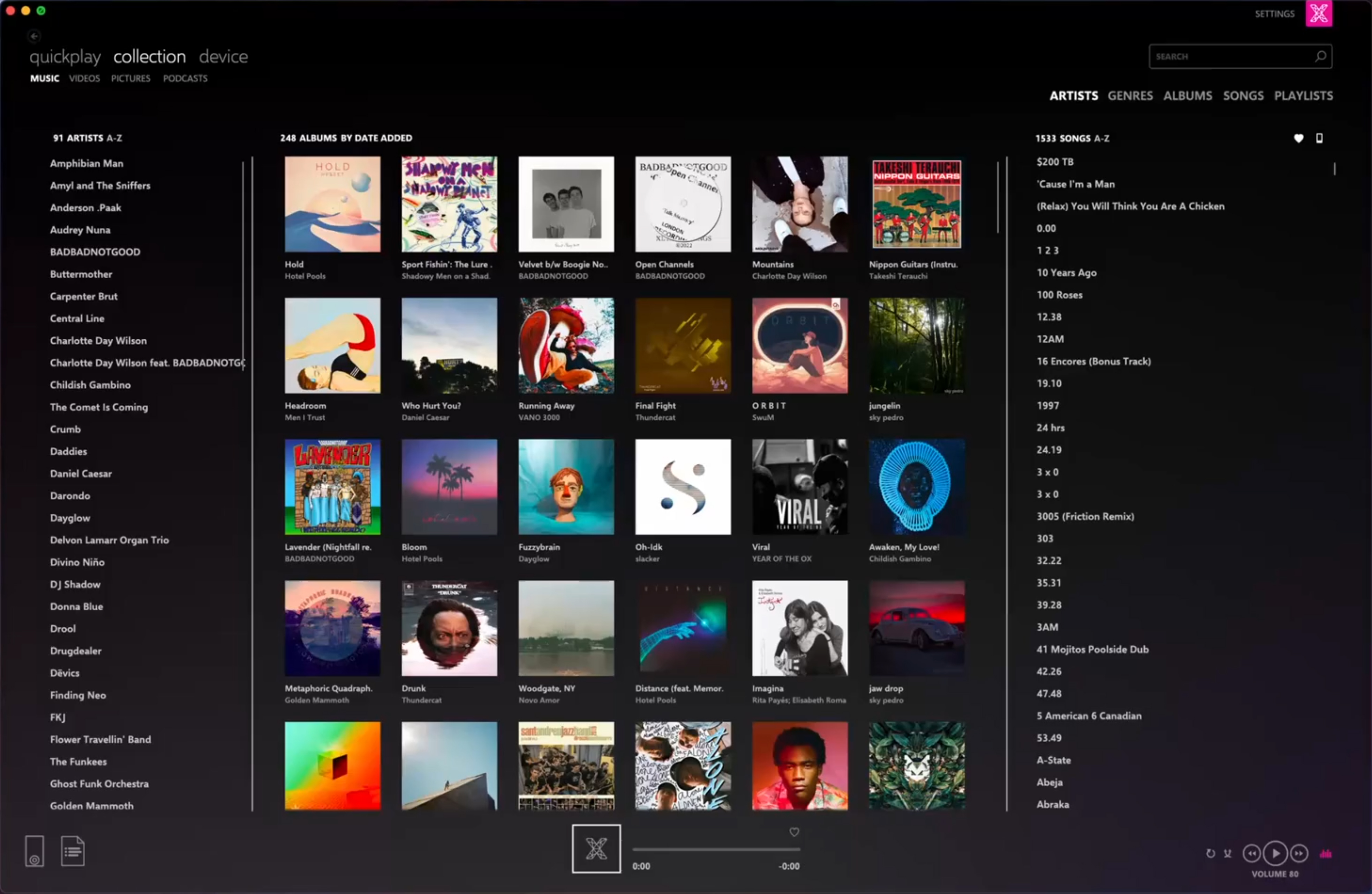Click the now playing X artwork box
1372x894 pixels.
pyautogui.click(x=596, y=848)
